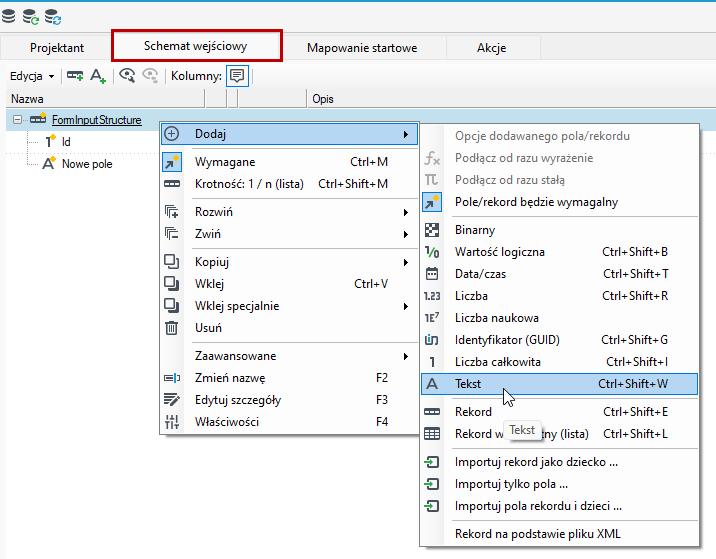The height and width of the screenshot is (559, 716).
Task: Expand the Rozwiń submenu arrow
Action: pyautogui.click(x=405, y=212)
